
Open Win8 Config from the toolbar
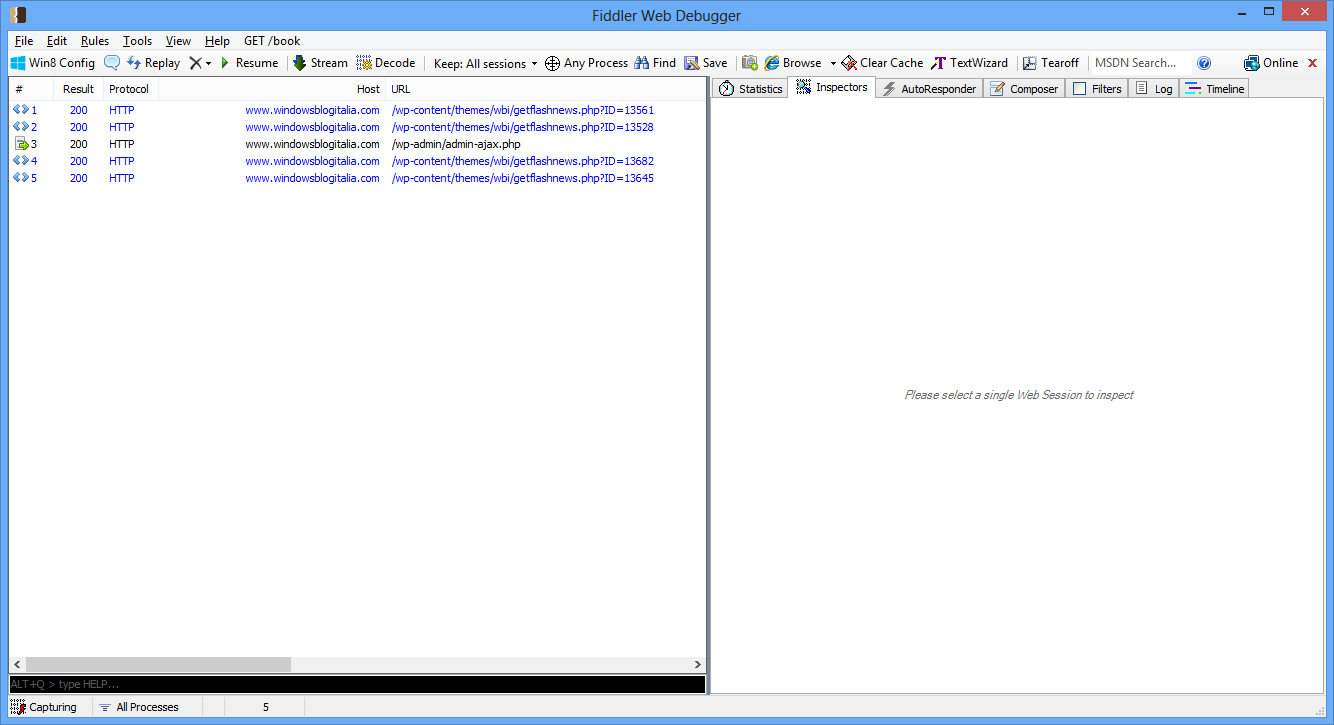[53, 63]
